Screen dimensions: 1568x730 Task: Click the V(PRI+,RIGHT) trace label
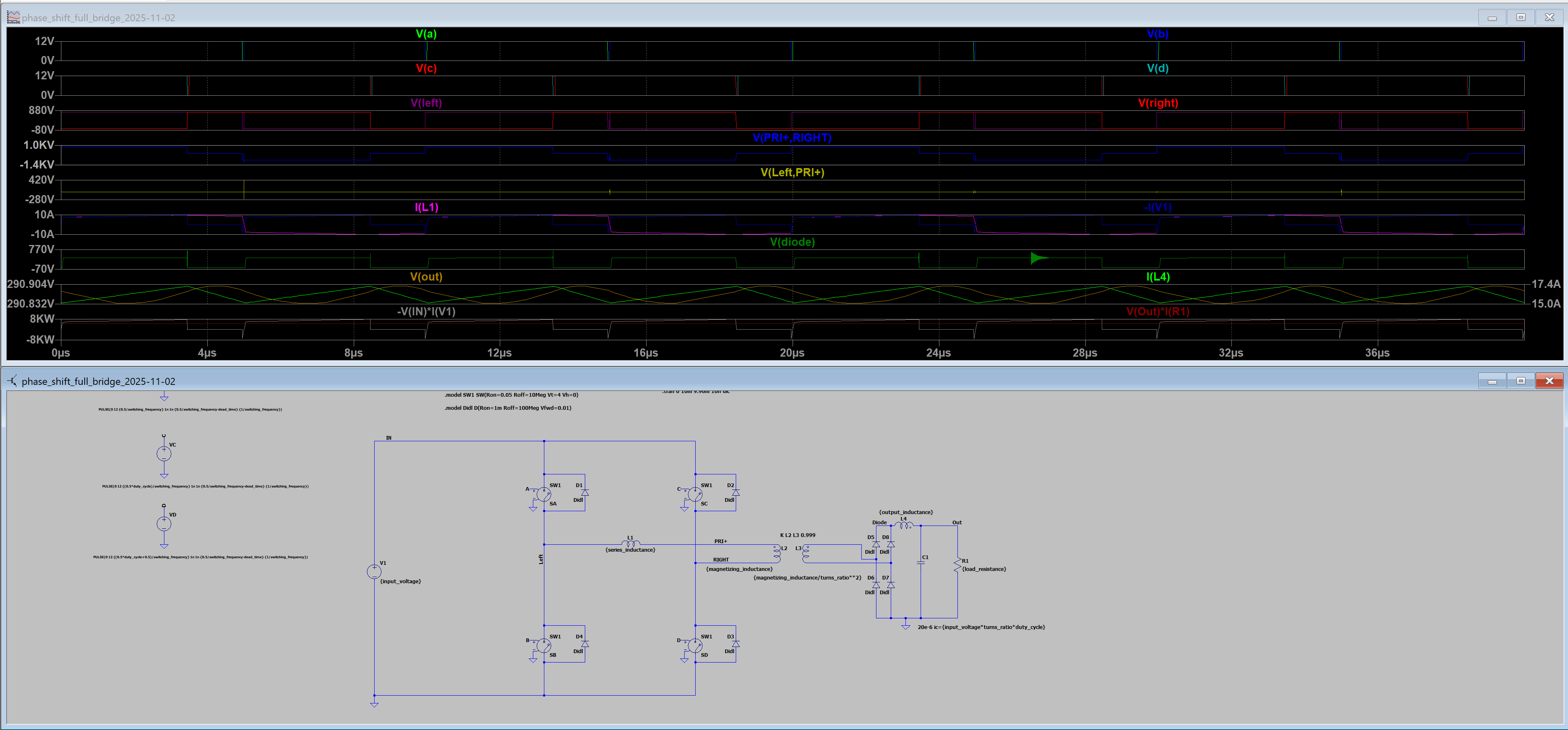[792, 137]
